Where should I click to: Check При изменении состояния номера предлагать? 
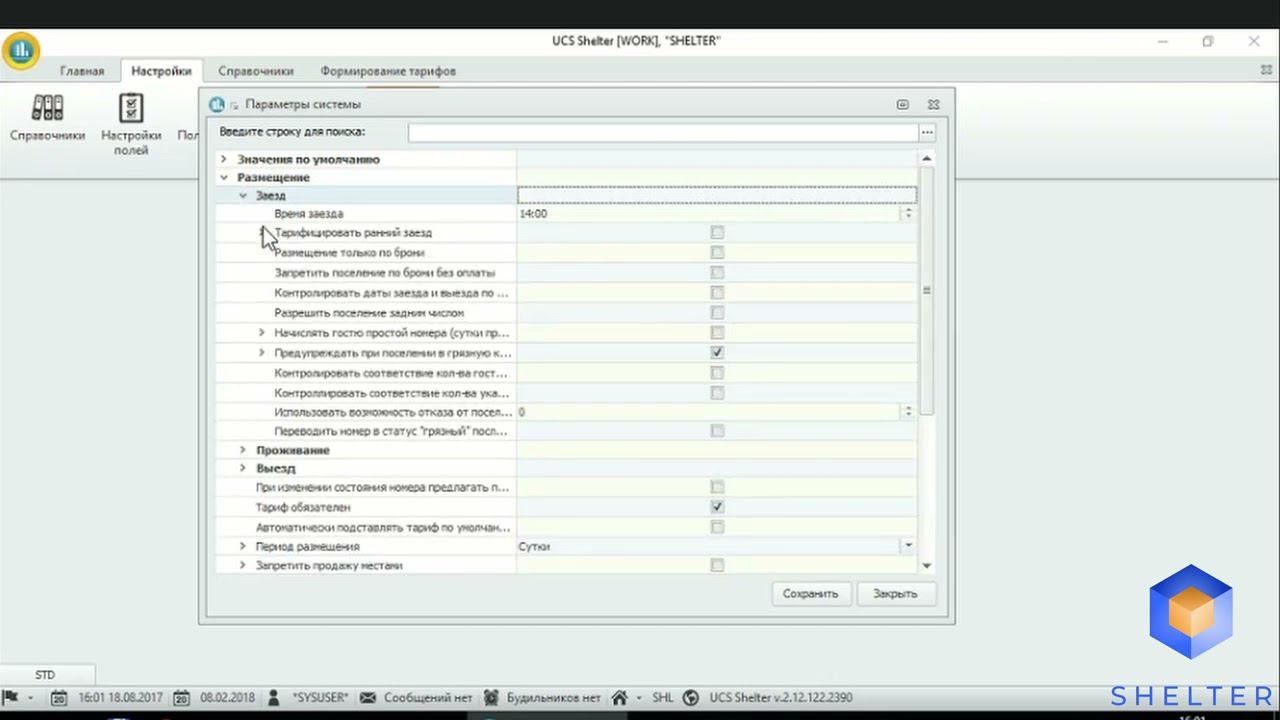tap(717, 487)
